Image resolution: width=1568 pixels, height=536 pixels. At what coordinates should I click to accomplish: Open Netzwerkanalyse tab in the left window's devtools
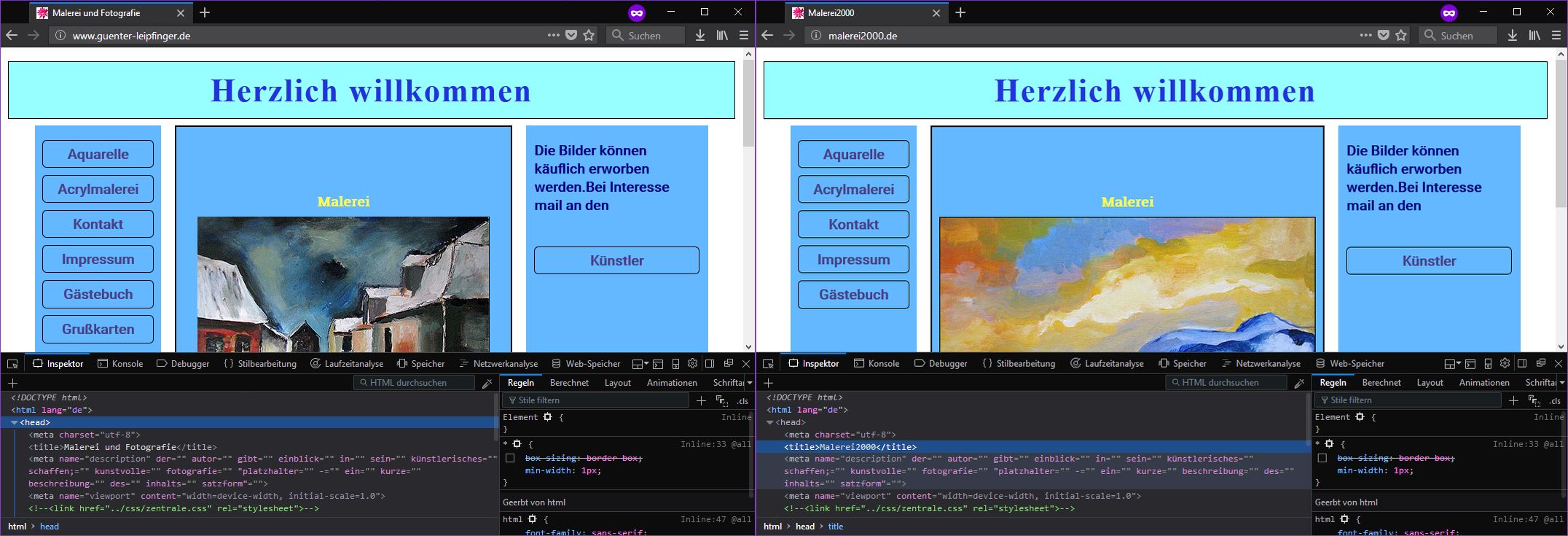coord(498,363)
